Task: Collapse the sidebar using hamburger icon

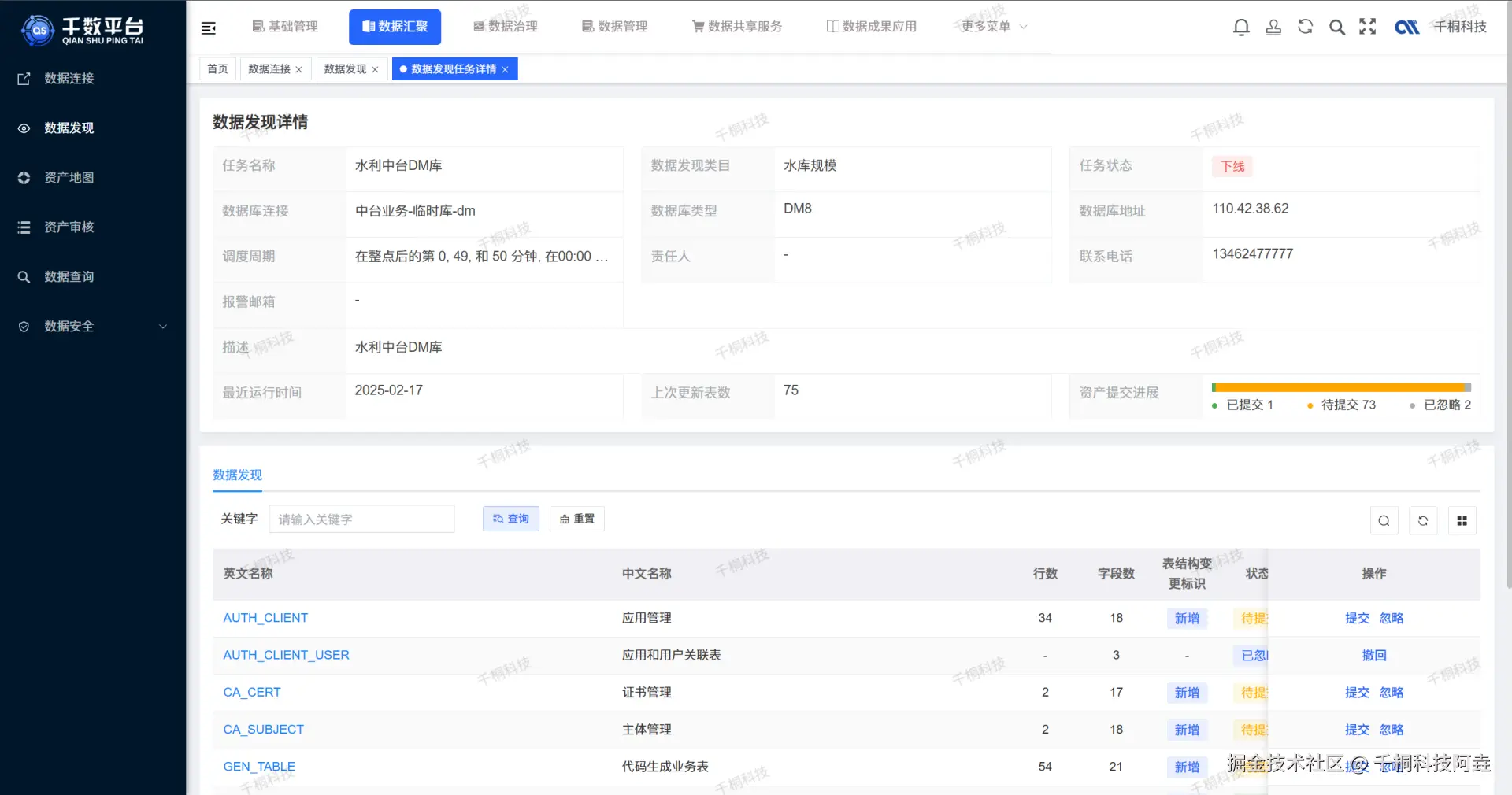Action: pyautogui.click(x=209, y=27)
